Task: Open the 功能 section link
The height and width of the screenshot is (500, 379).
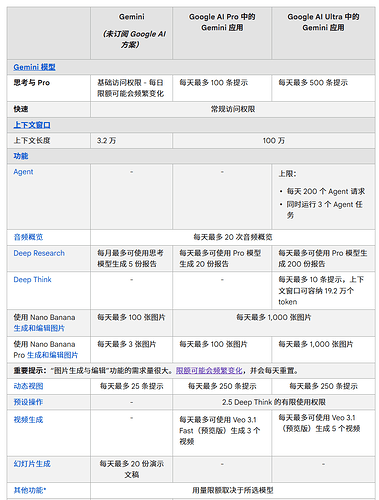Action: [x=21, y=156]
